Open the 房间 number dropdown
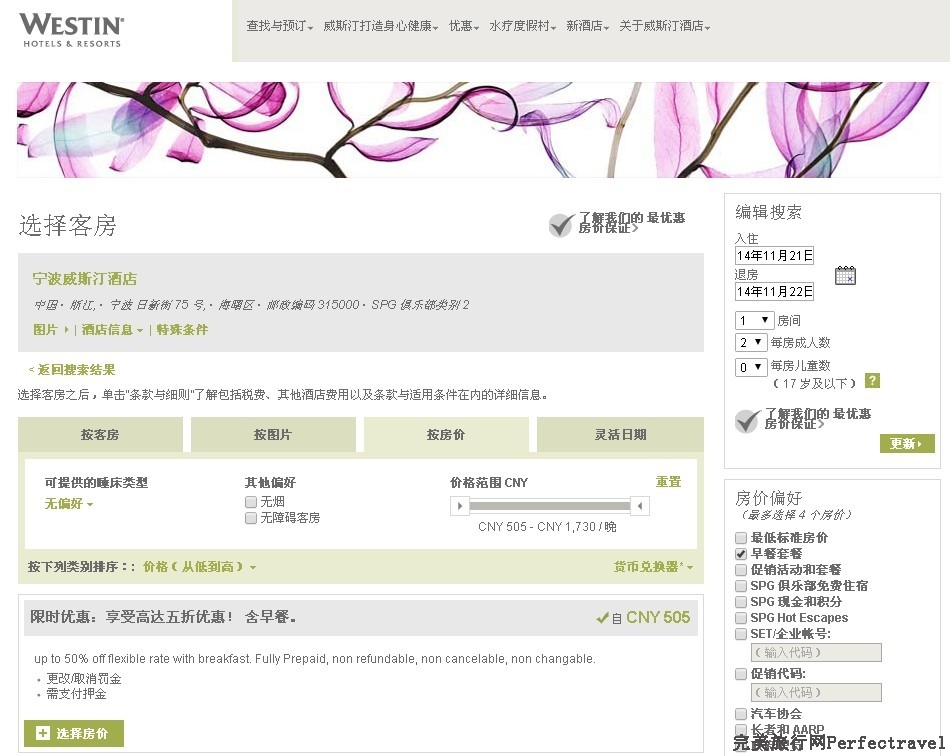 click(x=754, y=320)
